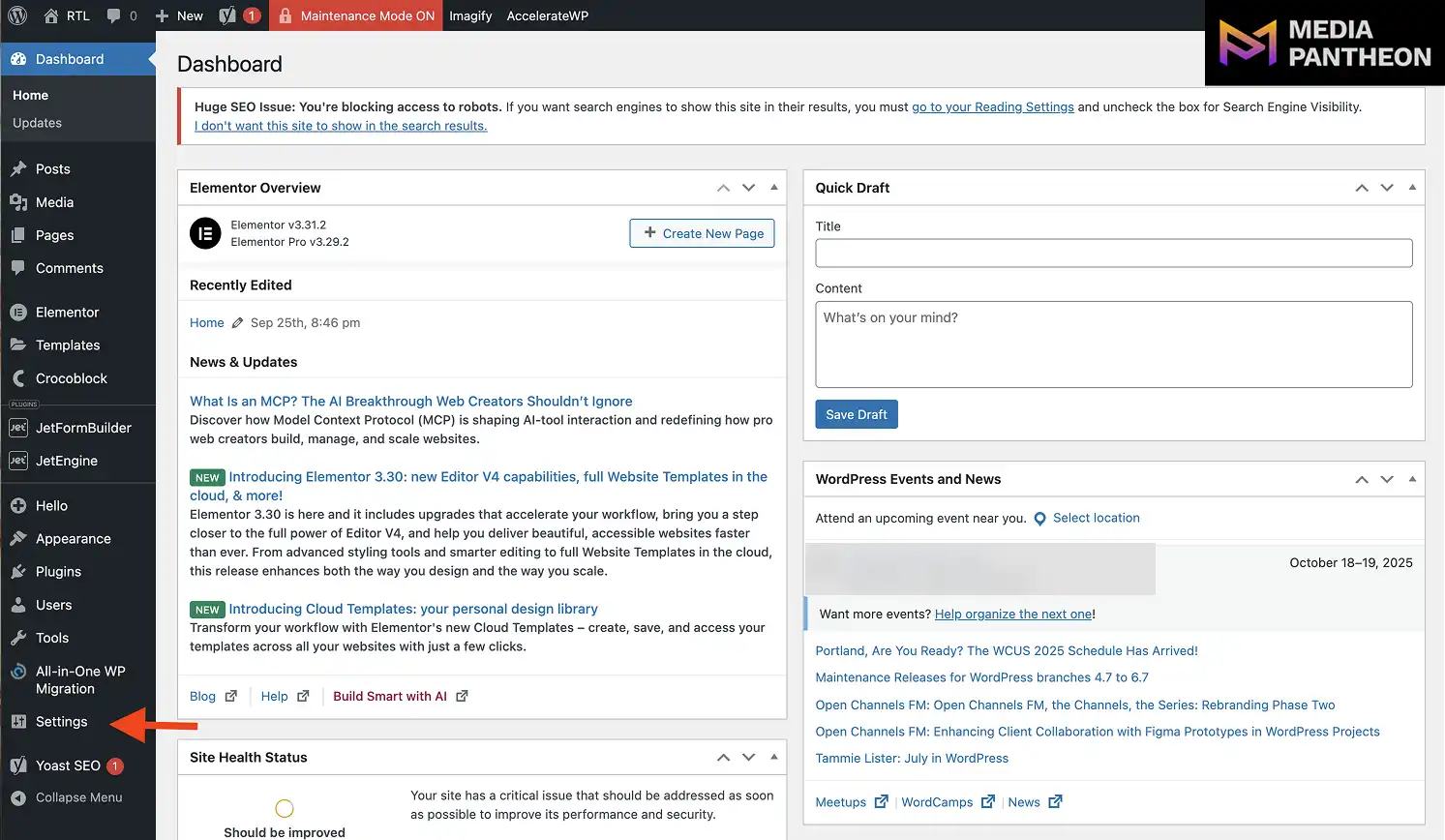Image resolution: width=1445 pixels, height=840 pixels.
Task: Open the WordPress logo menu
Action: click(x=17, y=15)
